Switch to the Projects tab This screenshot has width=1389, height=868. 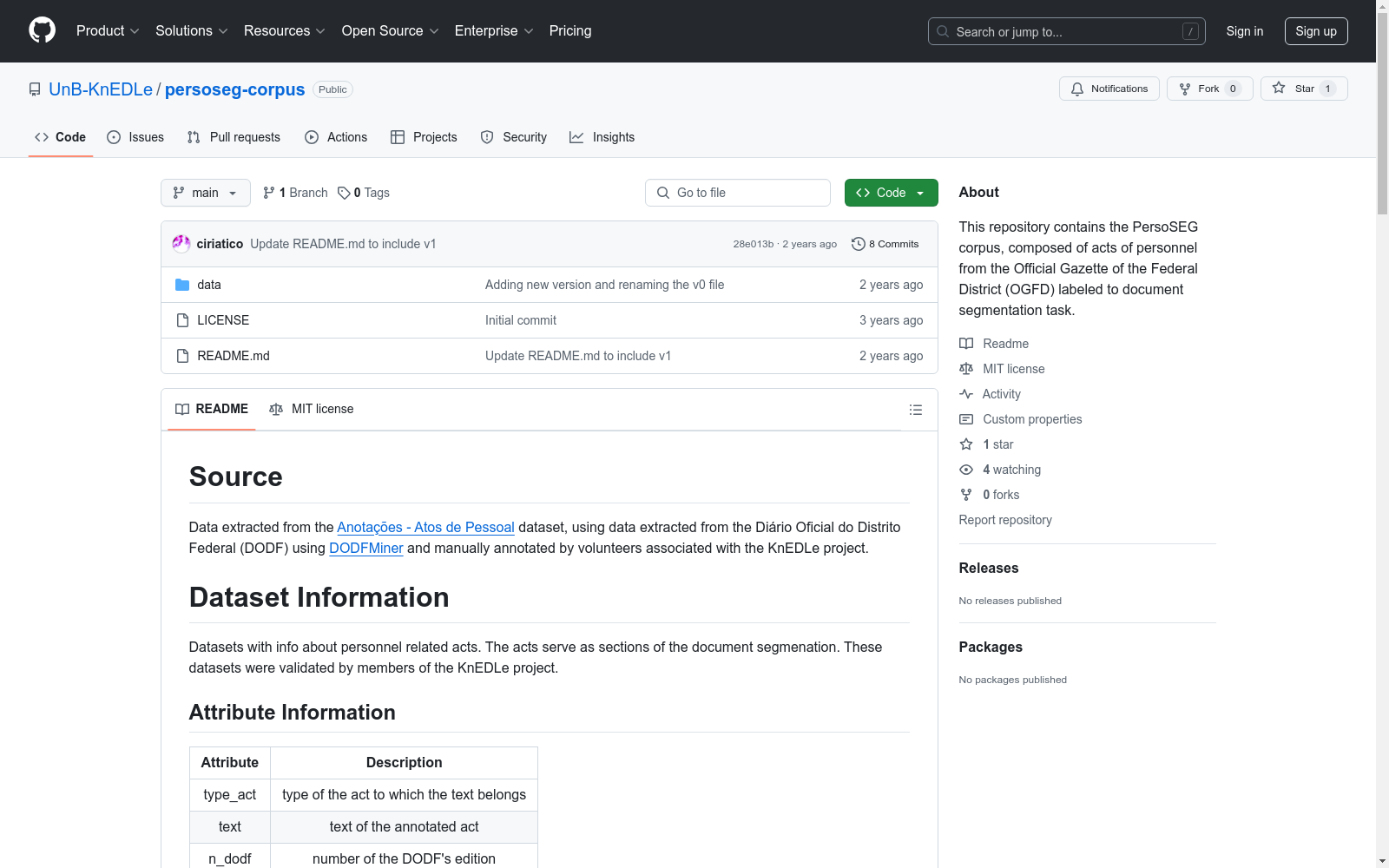pyautogui.click(x=424, y=137)
